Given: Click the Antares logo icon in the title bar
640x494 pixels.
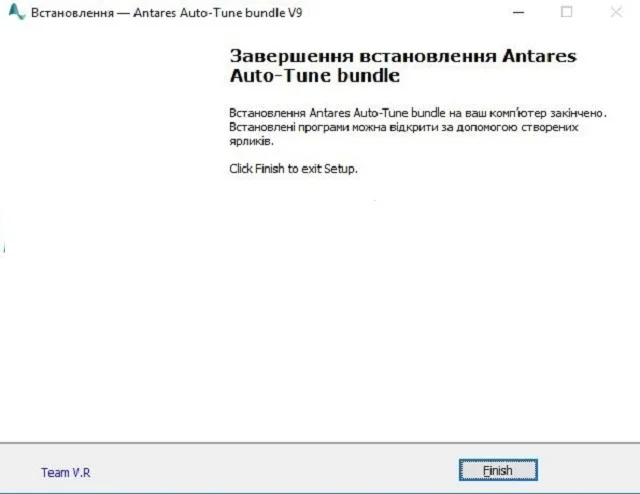Looking at the screenshot, I should pyautogui.click(x=16, y=12).
